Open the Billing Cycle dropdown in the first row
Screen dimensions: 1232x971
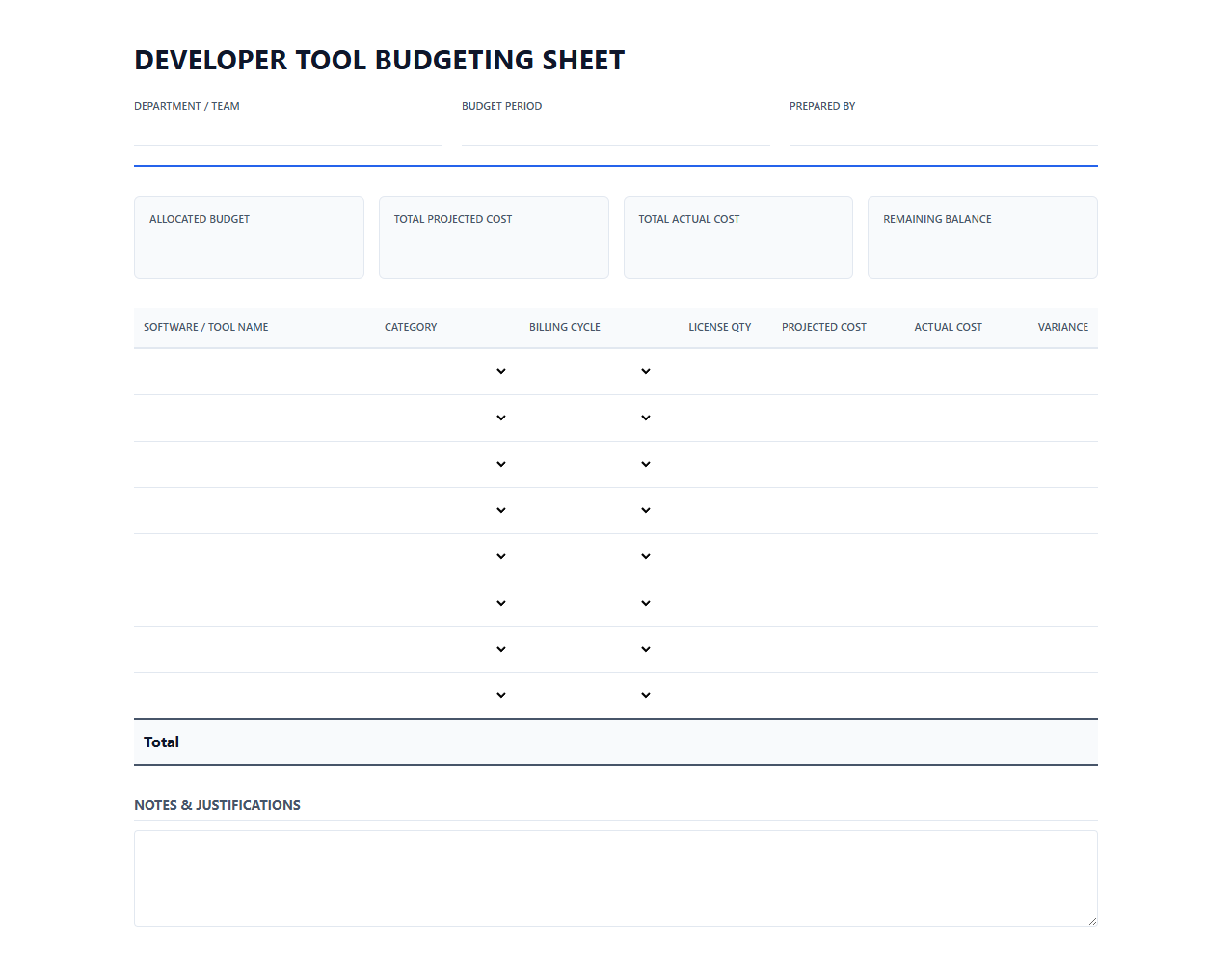[x=592, y=372]
